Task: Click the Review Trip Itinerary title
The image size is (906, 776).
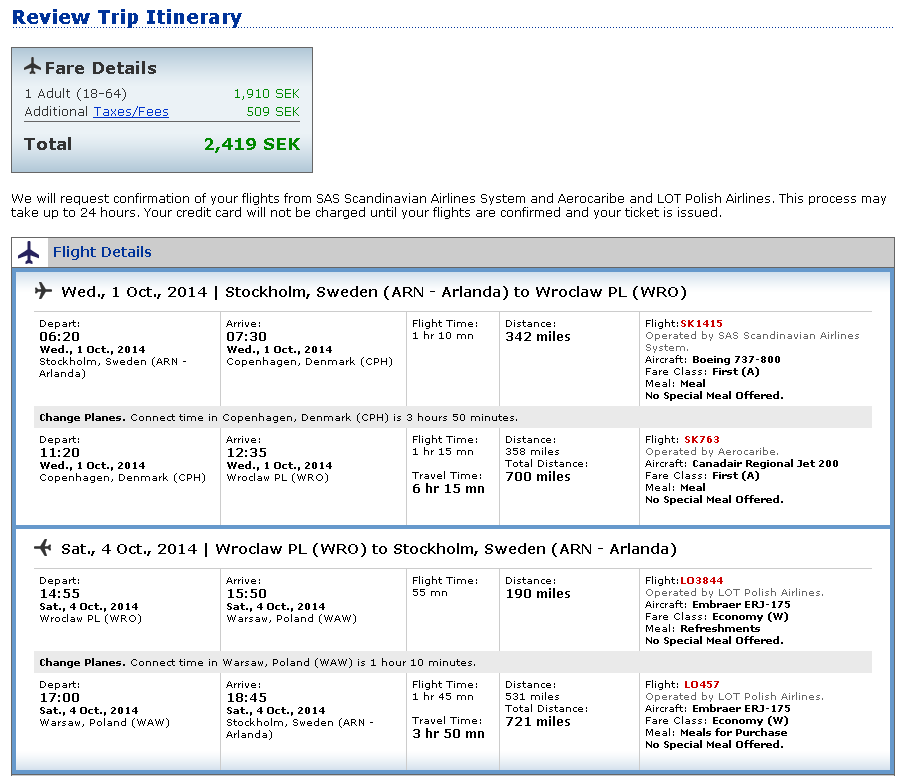Action: click(127, 17)
